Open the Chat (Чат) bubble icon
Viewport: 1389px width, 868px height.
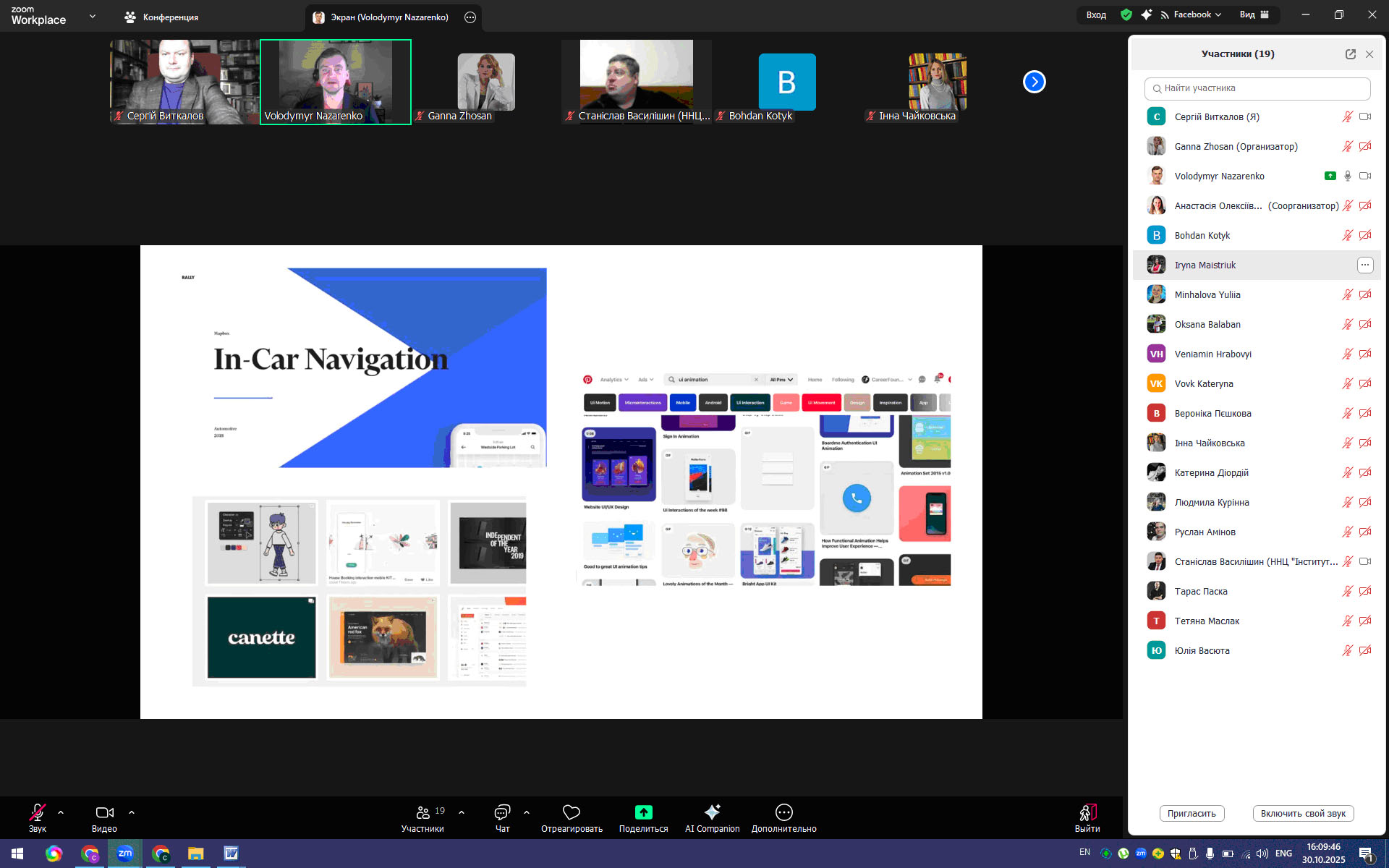502,812
